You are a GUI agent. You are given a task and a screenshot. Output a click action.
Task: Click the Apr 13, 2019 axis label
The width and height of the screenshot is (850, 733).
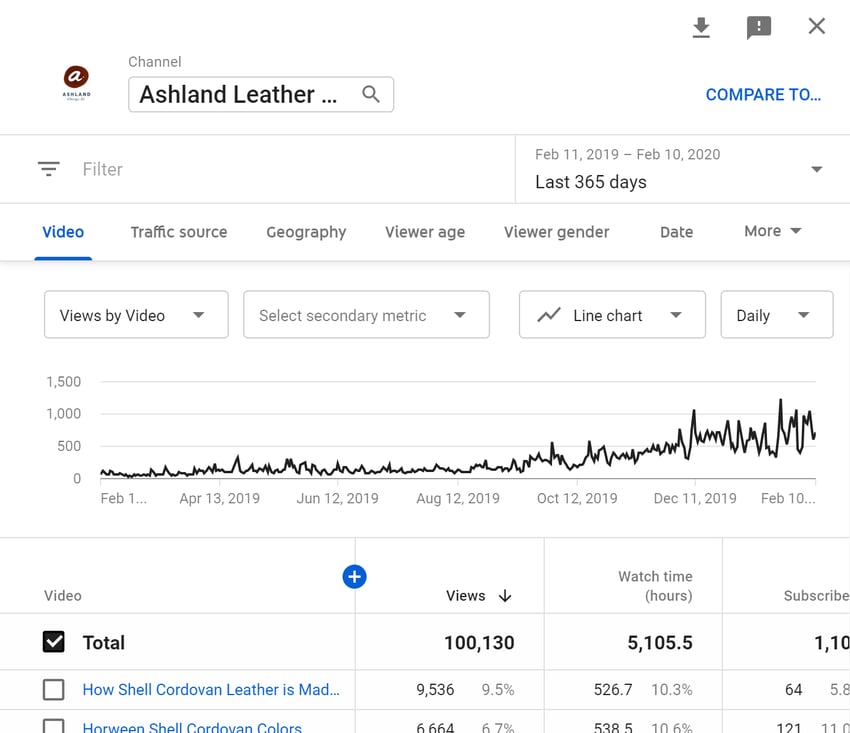click(220, 498)
